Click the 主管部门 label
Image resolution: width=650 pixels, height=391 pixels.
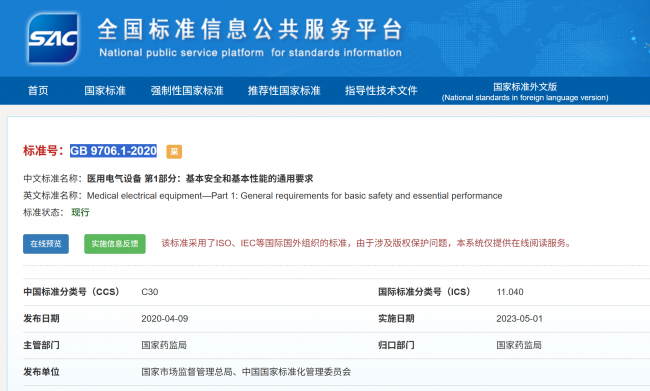[x=41, y=345]
